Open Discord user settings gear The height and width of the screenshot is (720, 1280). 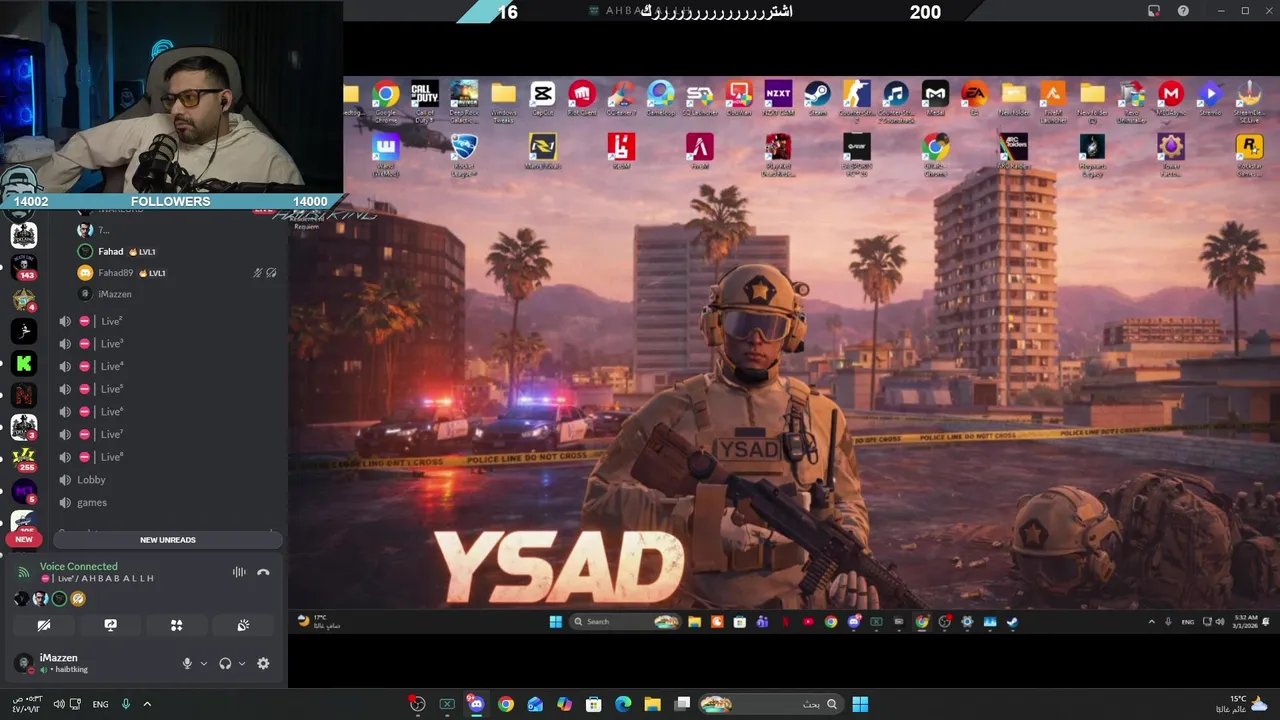point(263,663)
